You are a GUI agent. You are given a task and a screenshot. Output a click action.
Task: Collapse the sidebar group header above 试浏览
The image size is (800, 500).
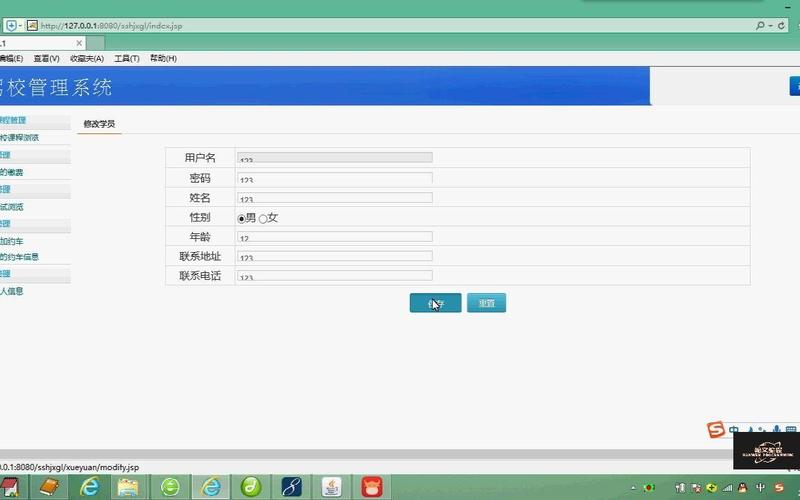(35, 190)
